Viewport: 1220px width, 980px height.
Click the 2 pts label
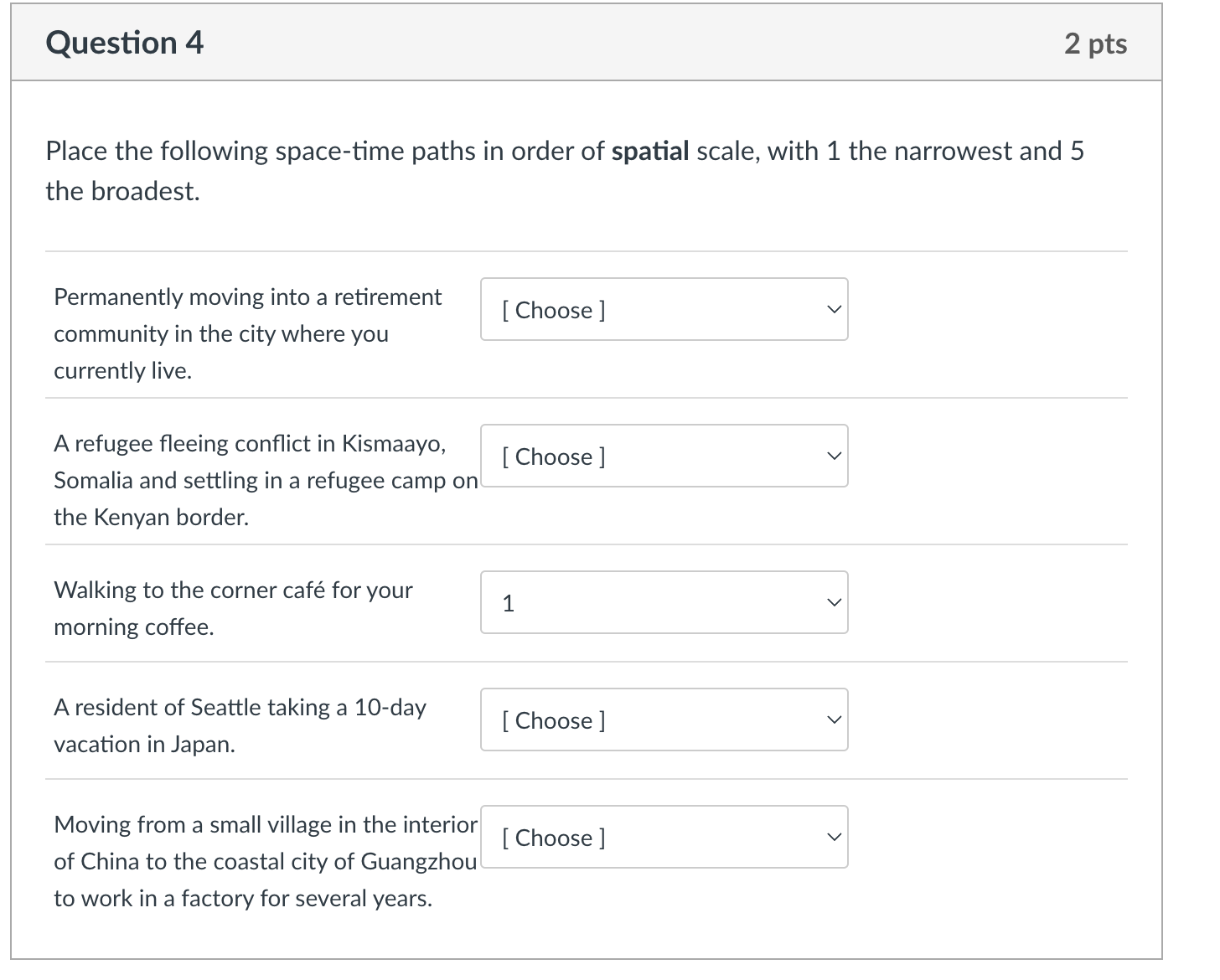[1098, 43]
